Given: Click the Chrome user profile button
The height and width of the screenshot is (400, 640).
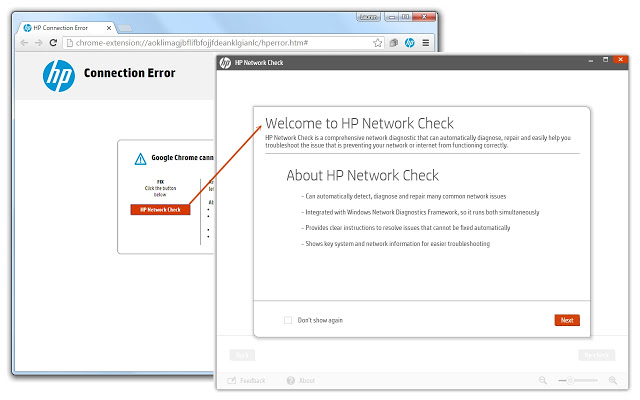Looking at the screenshot, I should coord(369,17).
